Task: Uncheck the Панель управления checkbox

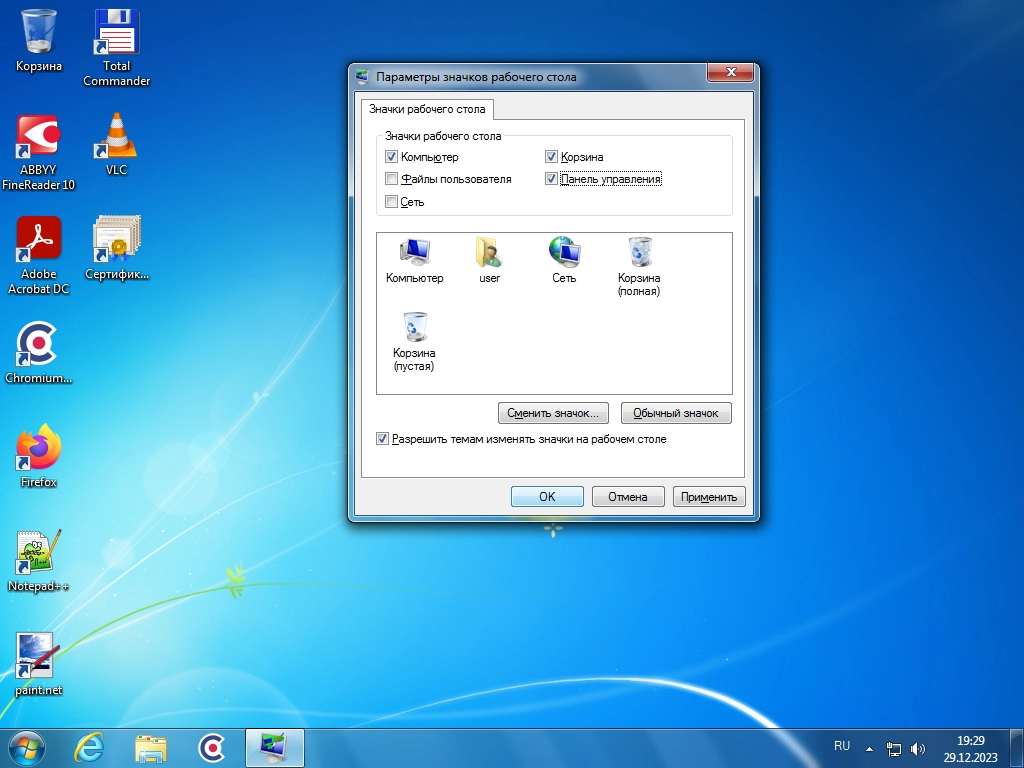Action: 551,179
